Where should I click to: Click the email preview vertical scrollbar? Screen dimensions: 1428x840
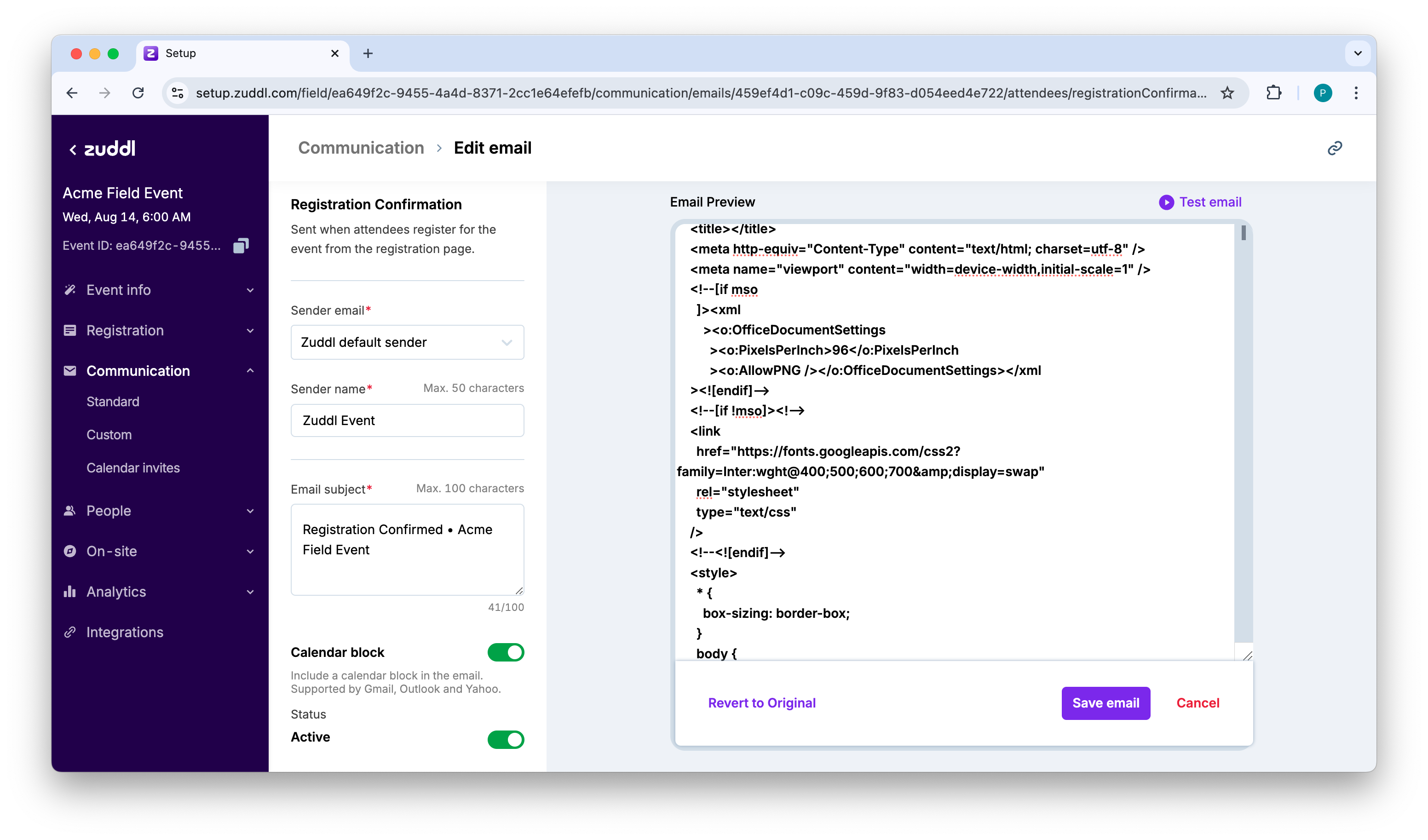[1243, 233]
